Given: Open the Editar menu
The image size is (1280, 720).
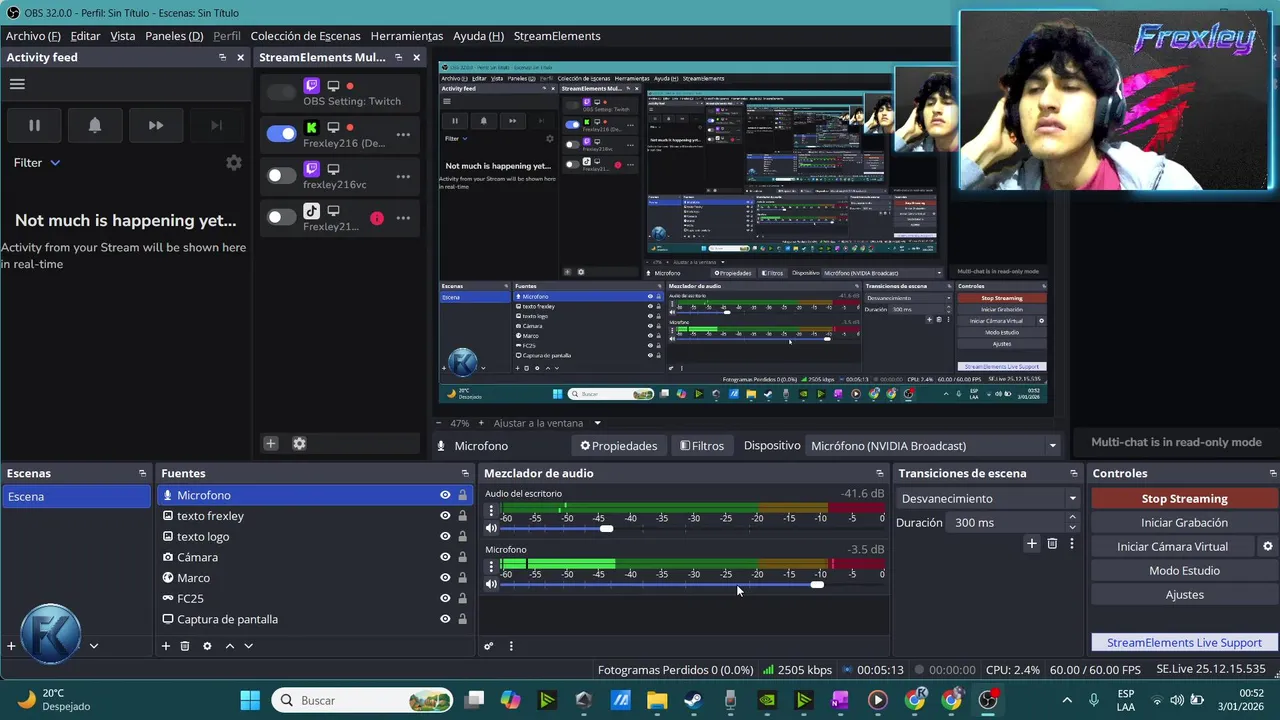Looking at the screenshot, I should 85,36.
